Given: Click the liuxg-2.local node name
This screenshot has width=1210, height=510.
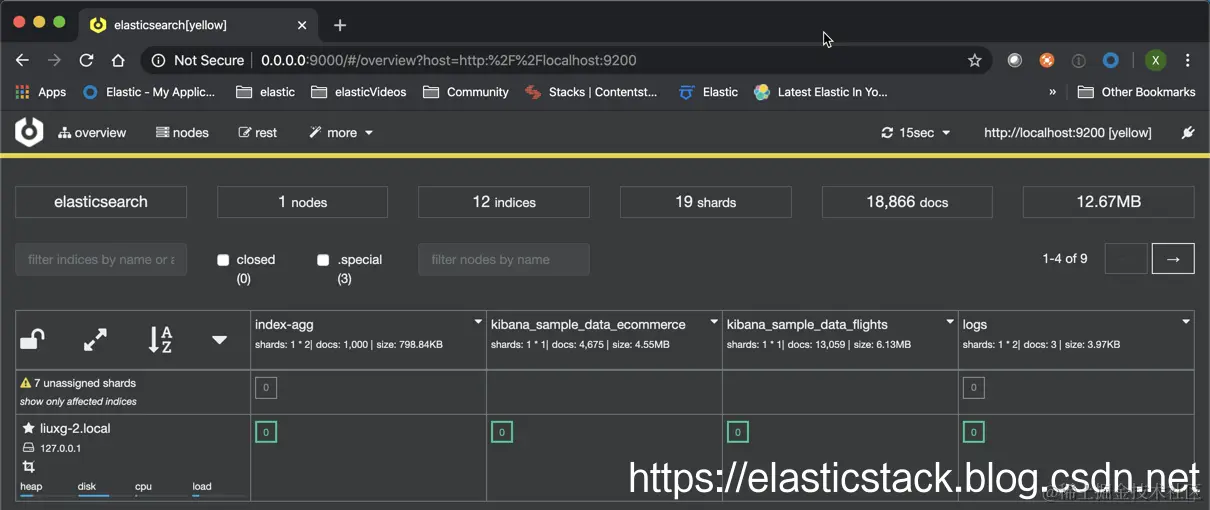Looking at the screenshot, I should (75, 428).
